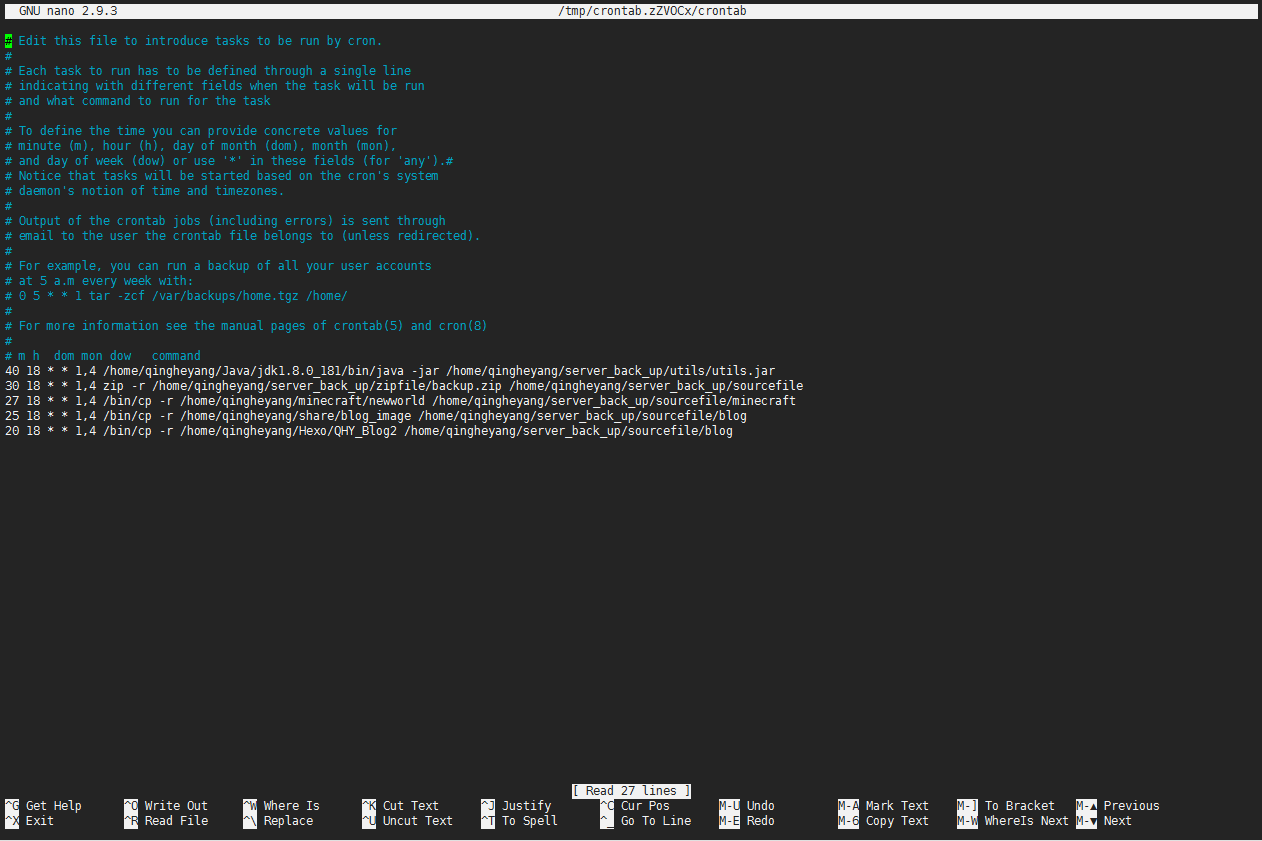The width and height of the screenshot is (1262, 841).
Task: Choose the Where Is search shortcut
Action: tap(291, 806)
